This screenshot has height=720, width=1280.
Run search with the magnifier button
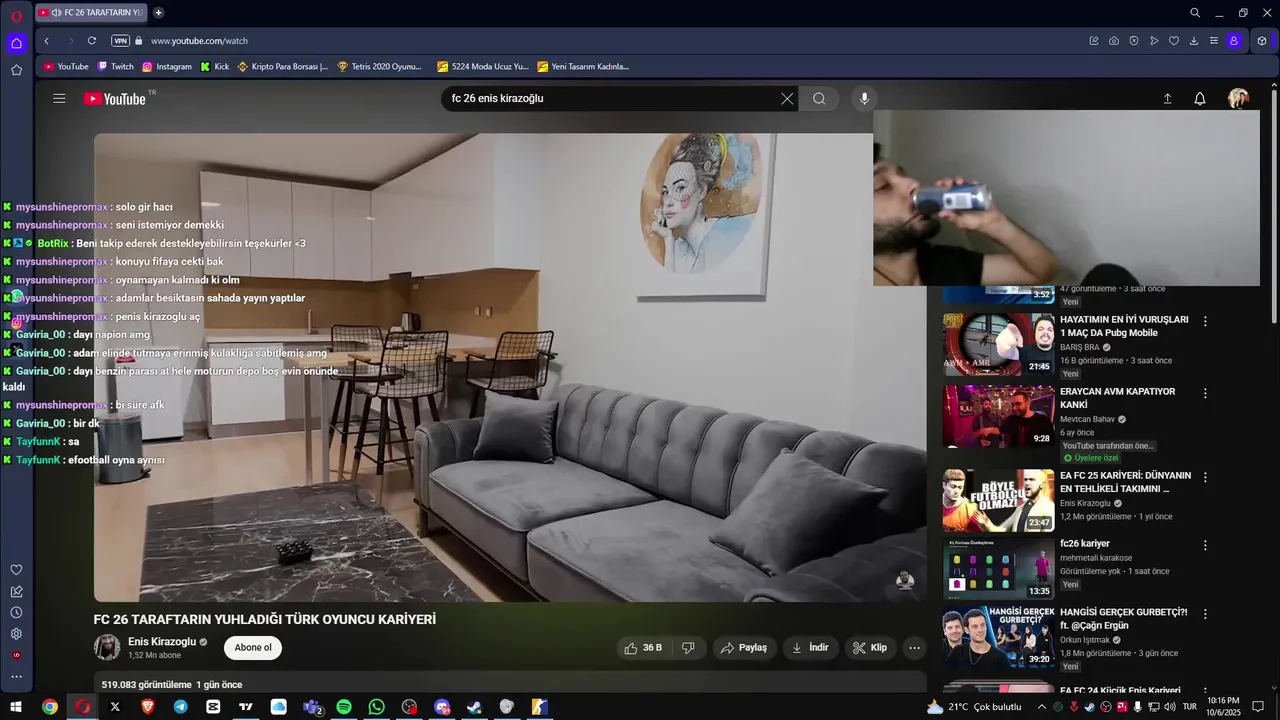click(x=819, y=98)
